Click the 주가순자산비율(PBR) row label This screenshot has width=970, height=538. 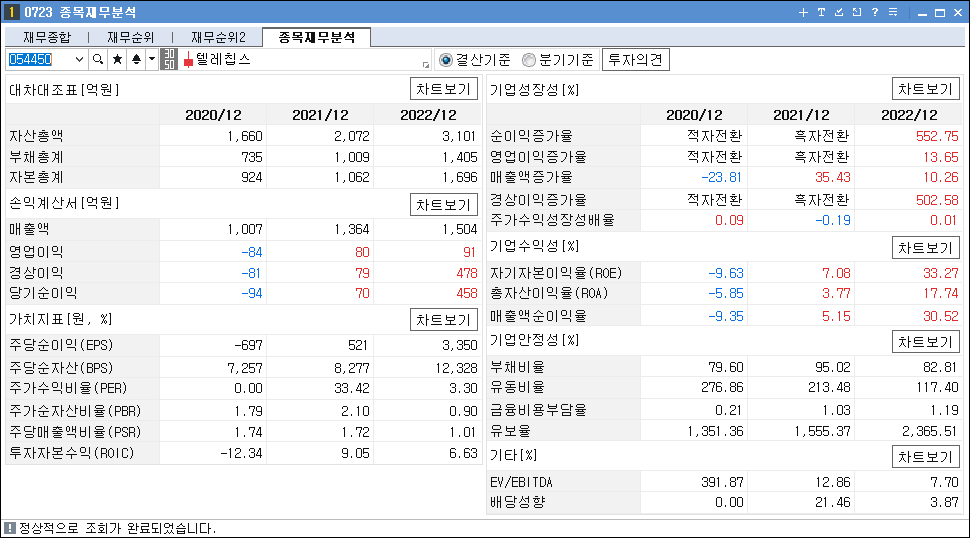pos(75,411)
